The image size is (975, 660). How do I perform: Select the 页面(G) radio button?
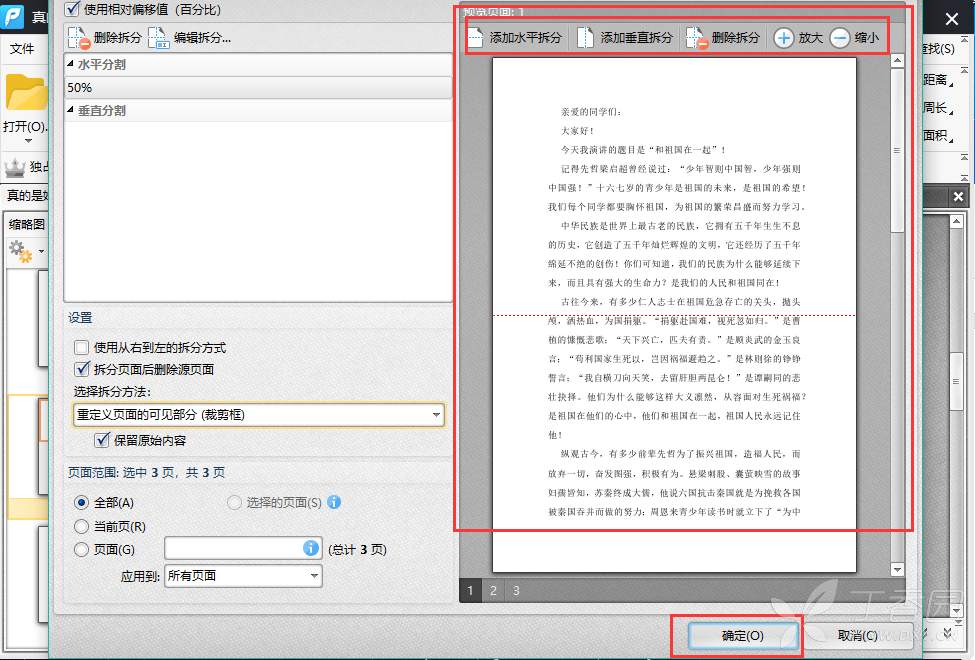(81, 549)
